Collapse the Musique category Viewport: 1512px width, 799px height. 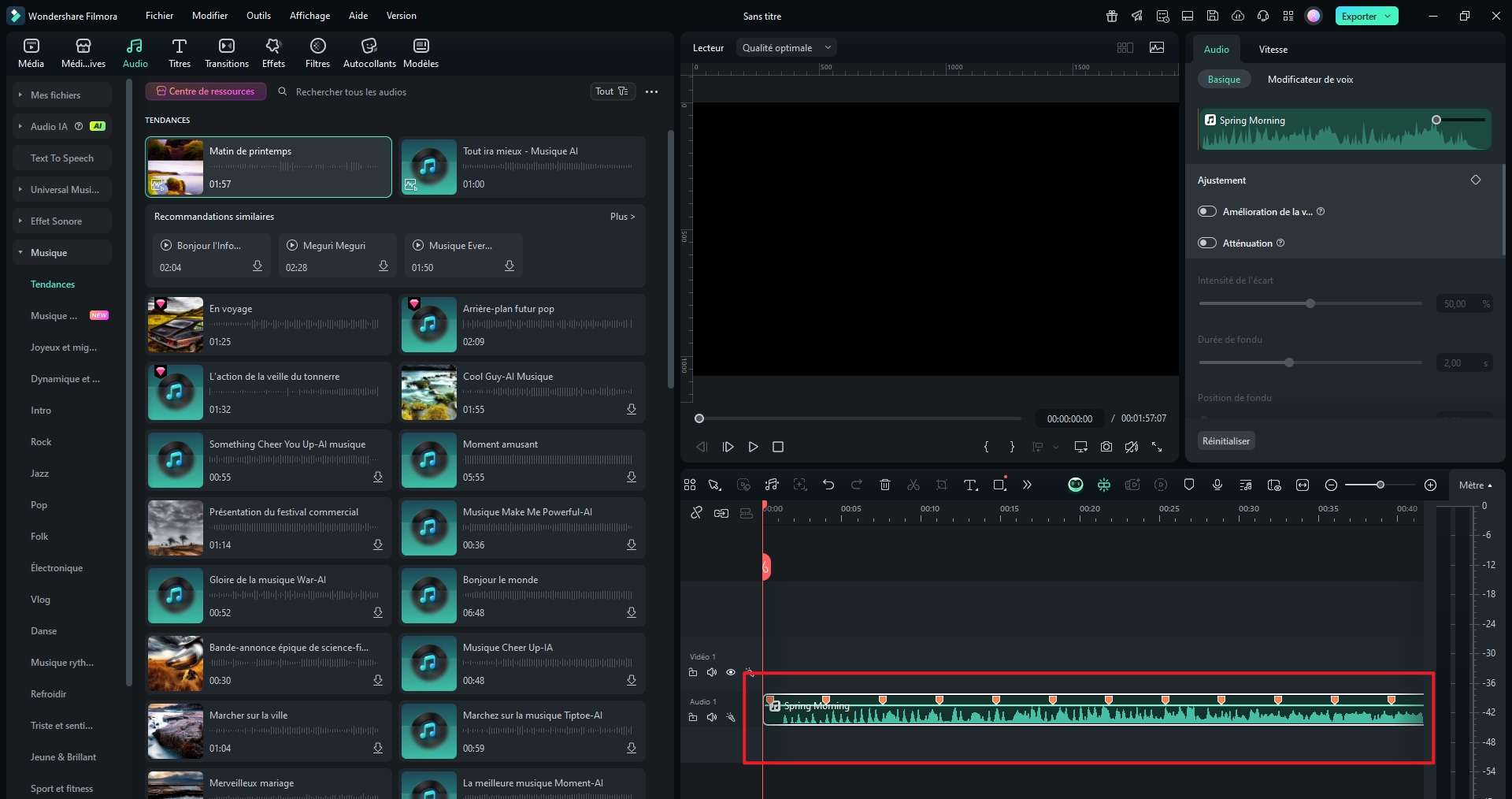[x=61, y=252]
